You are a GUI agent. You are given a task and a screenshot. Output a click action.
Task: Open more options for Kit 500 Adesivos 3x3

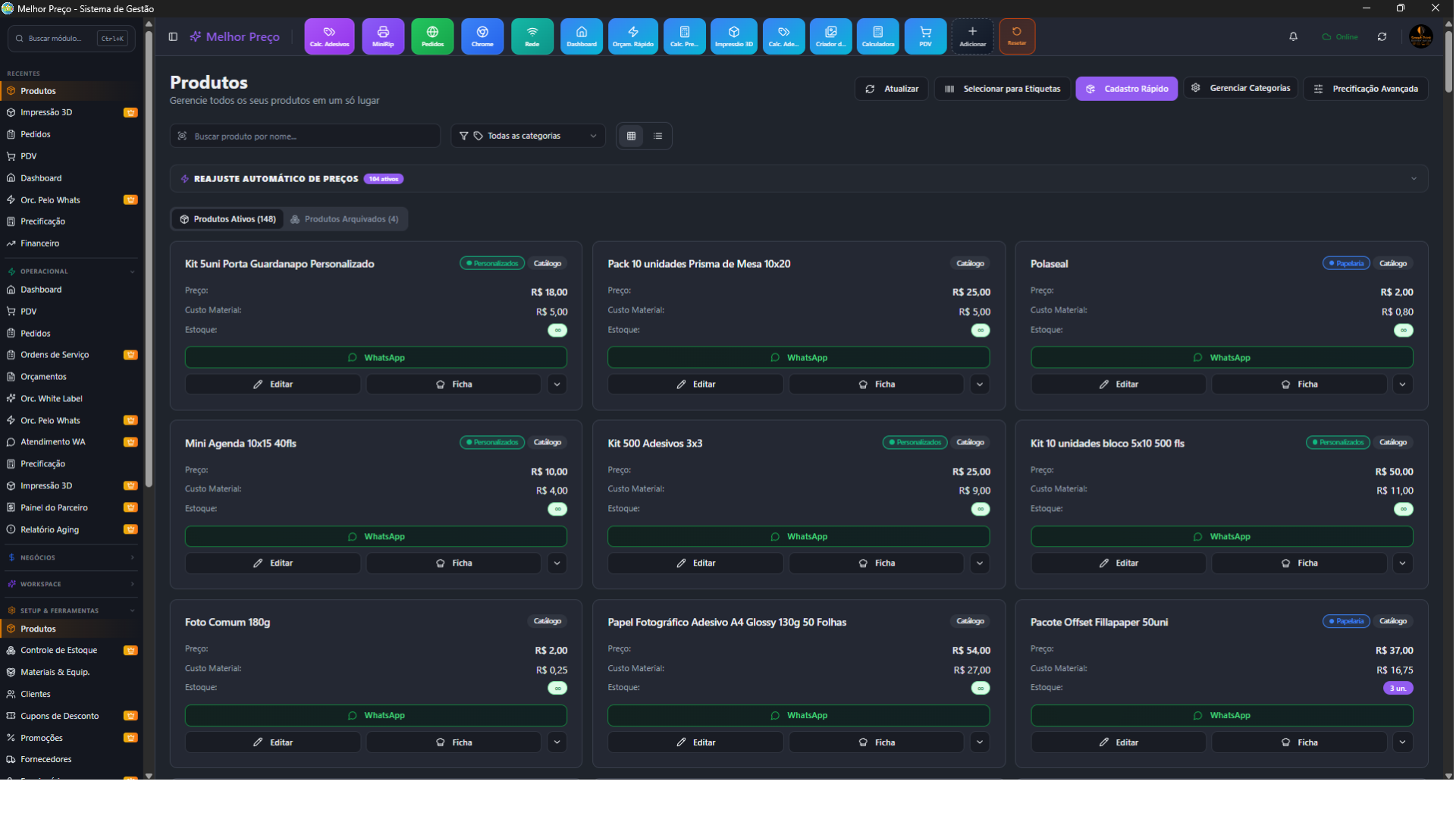(980, 563)
